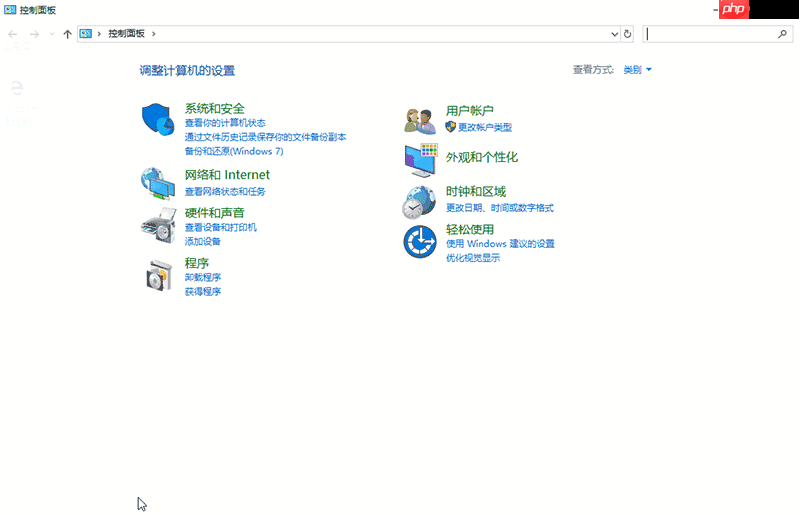Open the System and Security shield icon
The height and width of the screenshot is (515, 800).
tap(158, 119)
